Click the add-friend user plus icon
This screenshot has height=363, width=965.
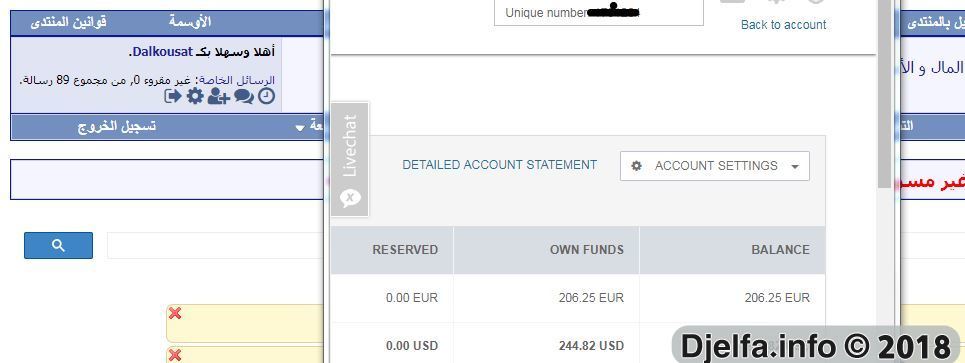[218, 97]
